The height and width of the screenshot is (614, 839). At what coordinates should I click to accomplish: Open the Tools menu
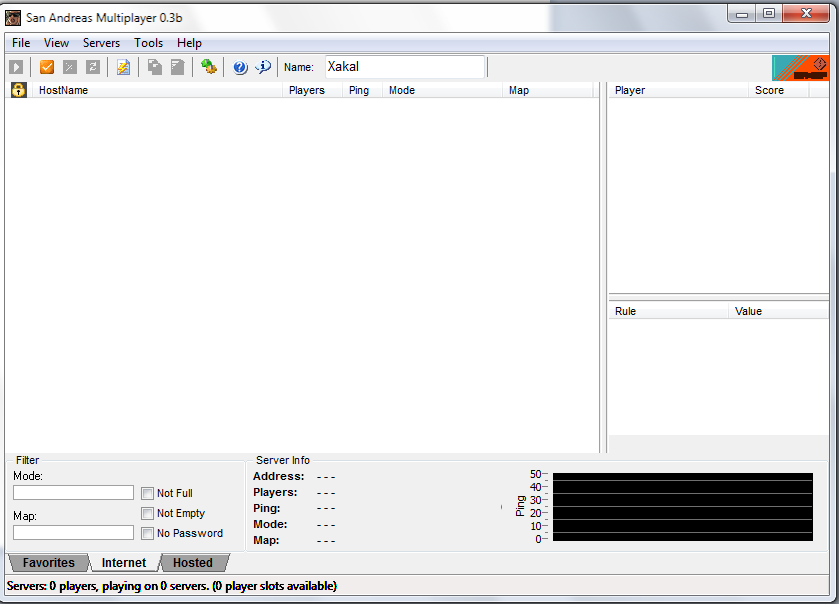pyautogui.click(x=148, y=43)
